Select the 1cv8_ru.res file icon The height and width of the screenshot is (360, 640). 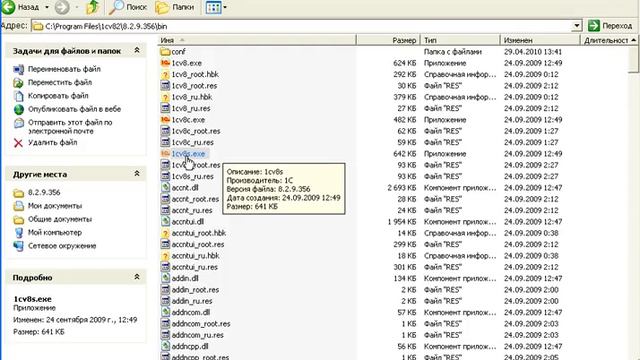click(165, 109)
